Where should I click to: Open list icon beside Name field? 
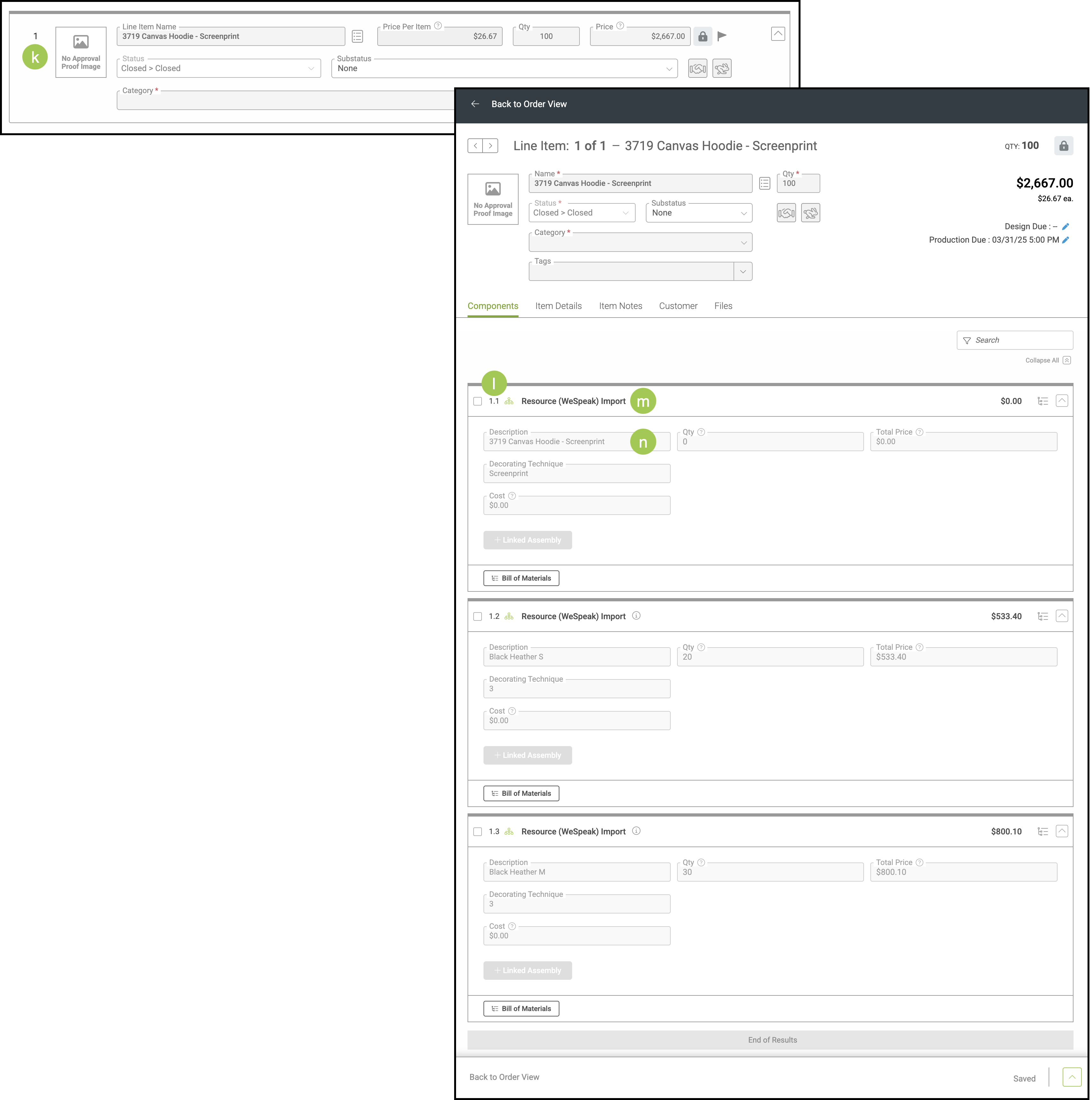[x=764, y=183]
